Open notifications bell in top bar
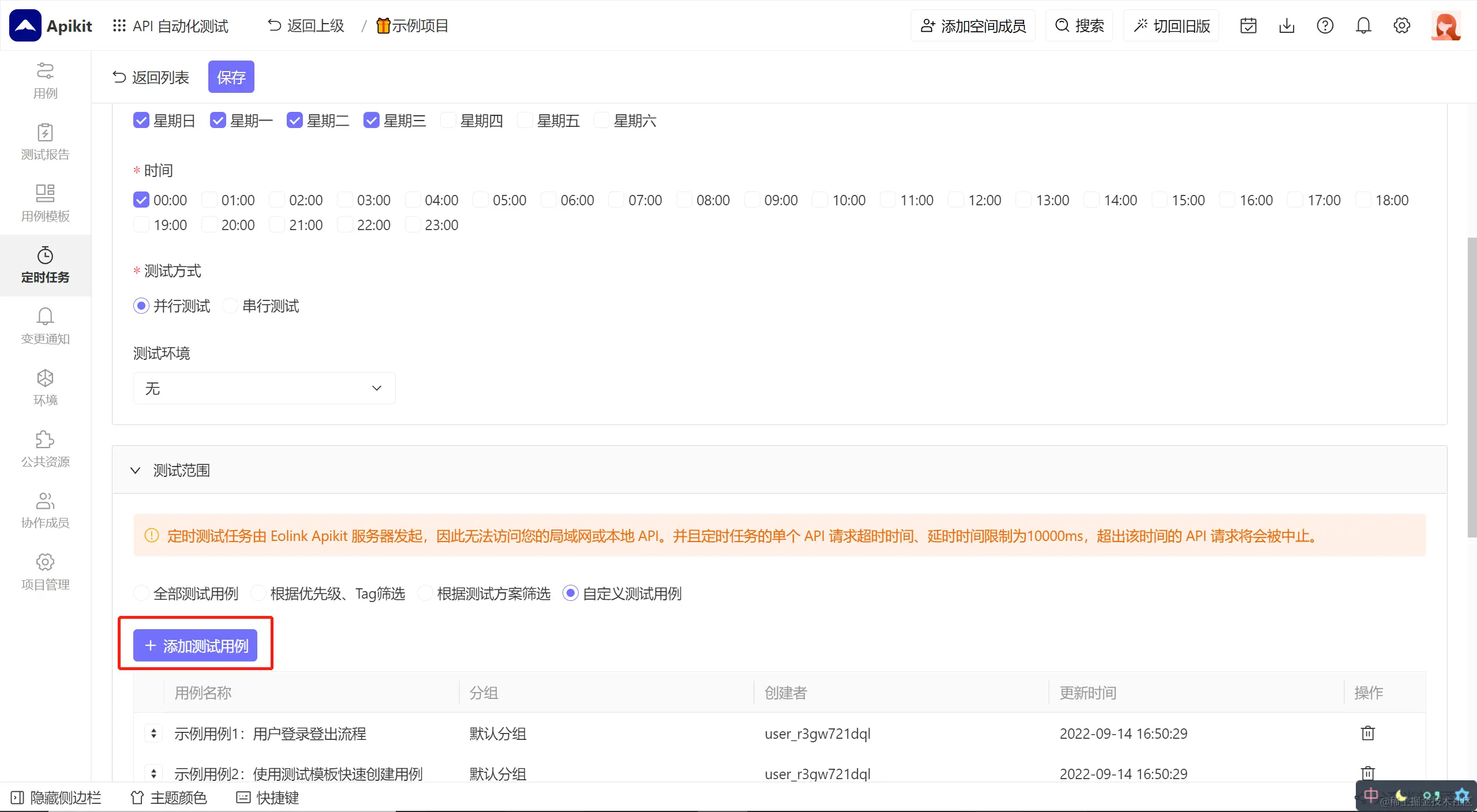The image size is (1477, 812). click(1363, 26)
